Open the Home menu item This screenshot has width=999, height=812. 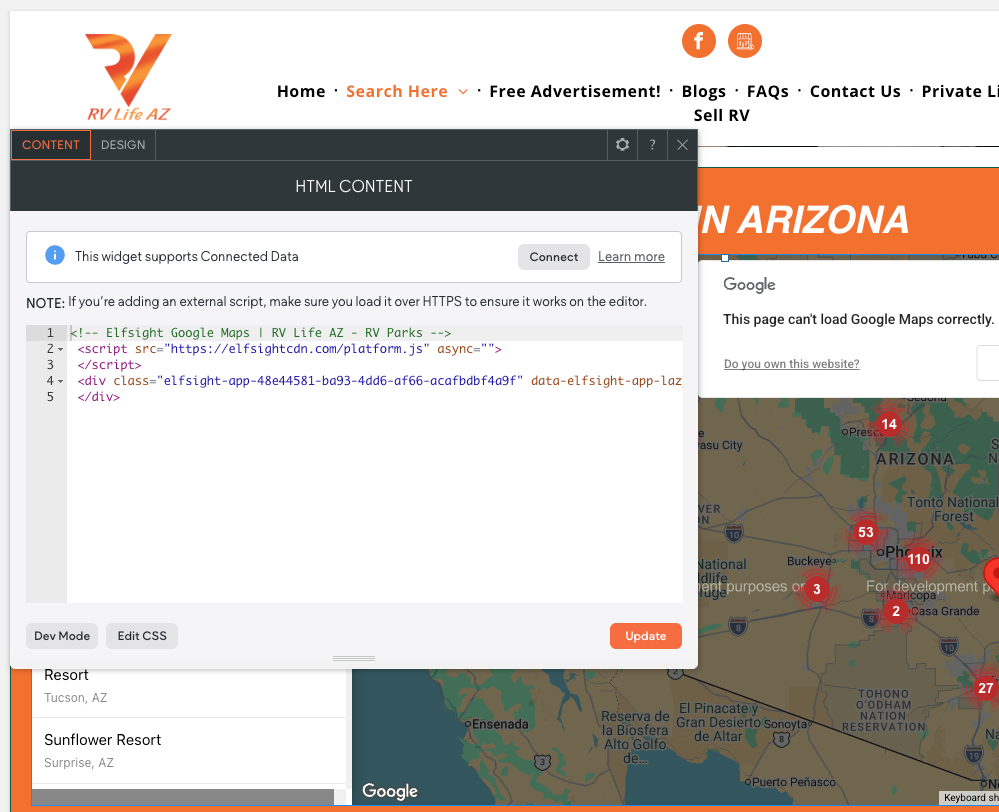(301, 92)
